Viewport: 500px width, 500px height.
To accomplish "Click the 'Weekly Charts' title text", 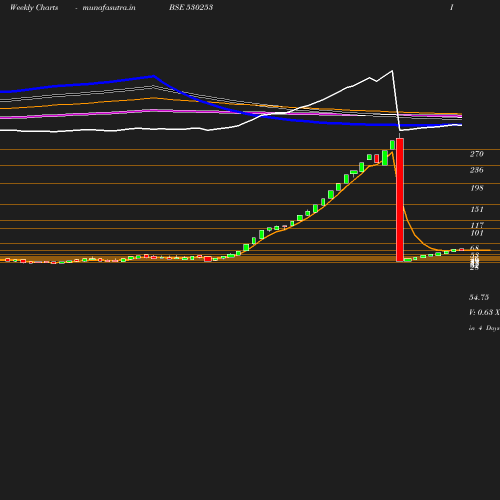I will (x=34, y=8).
